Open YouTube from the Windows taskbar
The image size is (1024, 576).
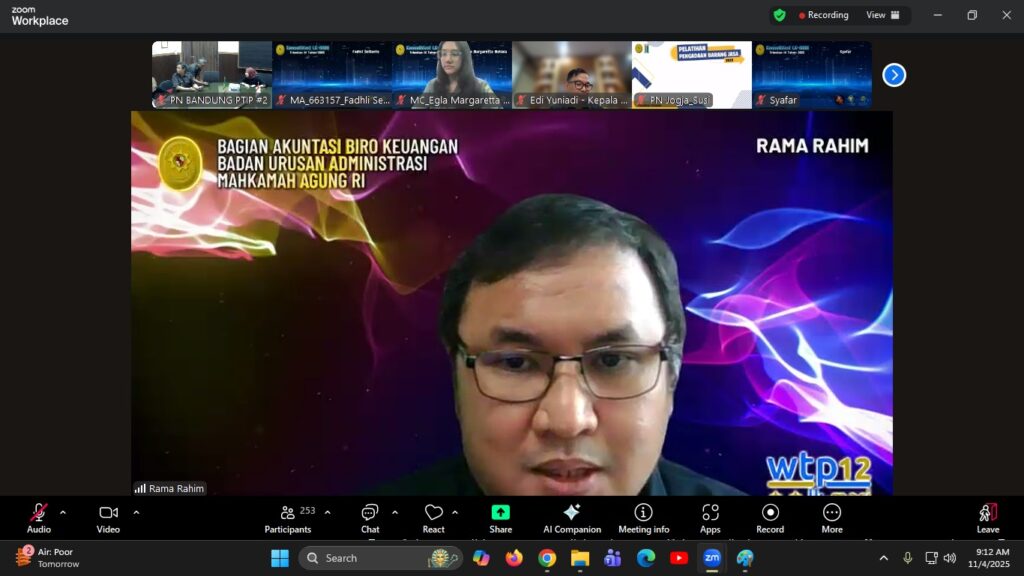pos(679,558)
